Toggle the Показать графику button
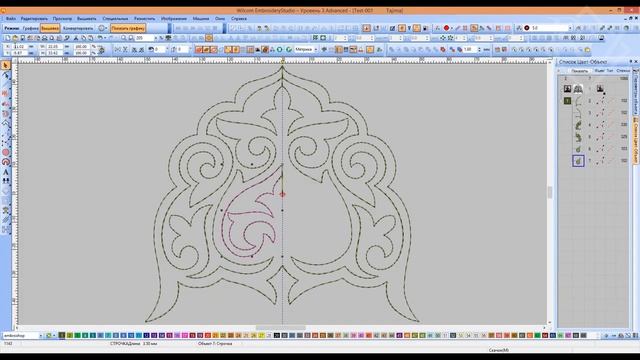This screenshot has height=360, width=640. pyautogui.click(x=128, y=28)
